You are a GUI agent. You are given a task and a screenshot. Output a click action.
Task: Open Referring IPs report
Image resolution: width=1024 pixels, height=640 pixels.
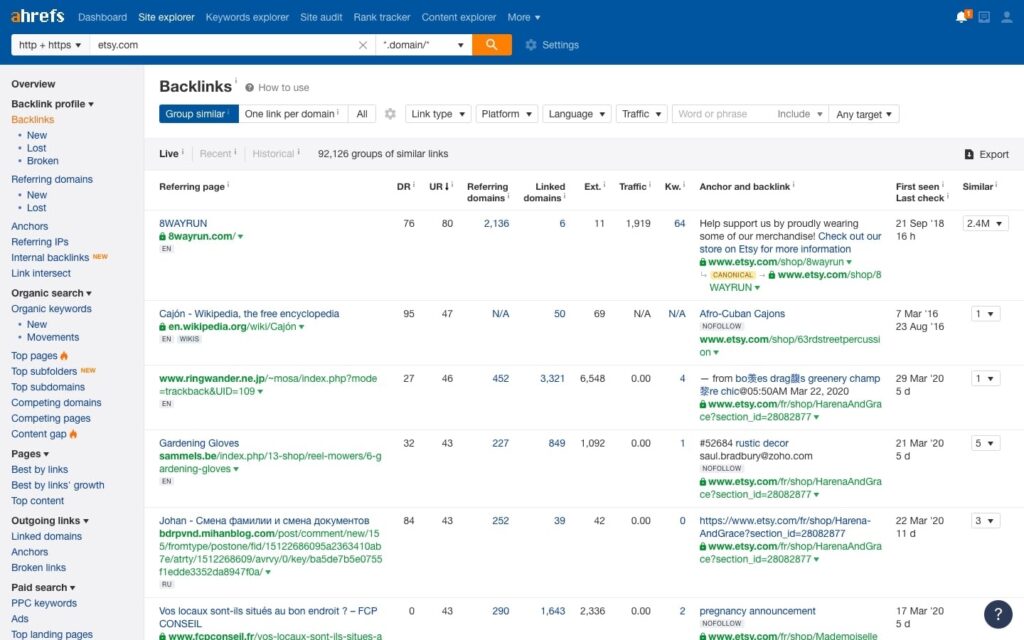(40, 242)
